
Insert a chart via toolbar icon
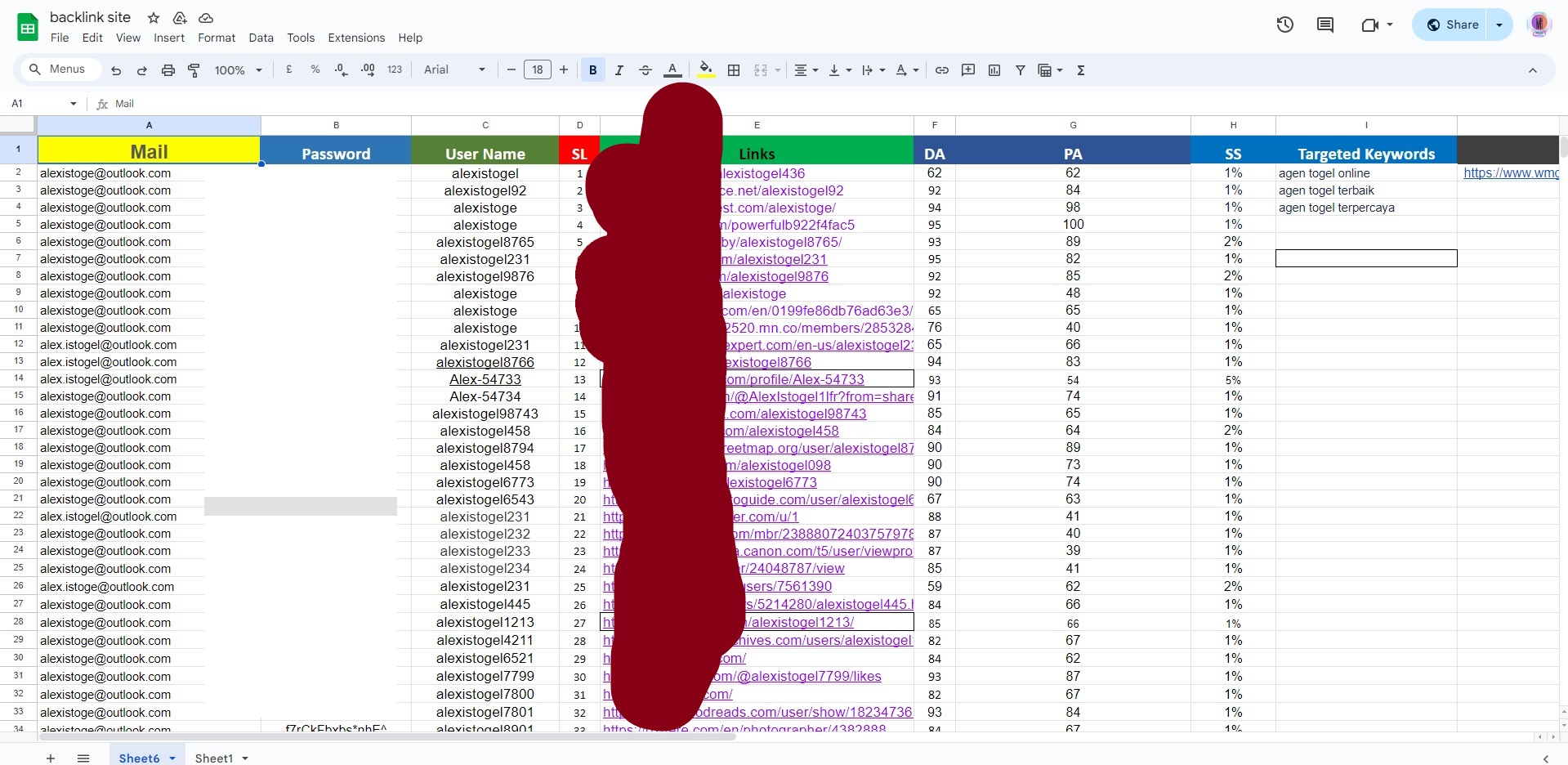(994, 70)
